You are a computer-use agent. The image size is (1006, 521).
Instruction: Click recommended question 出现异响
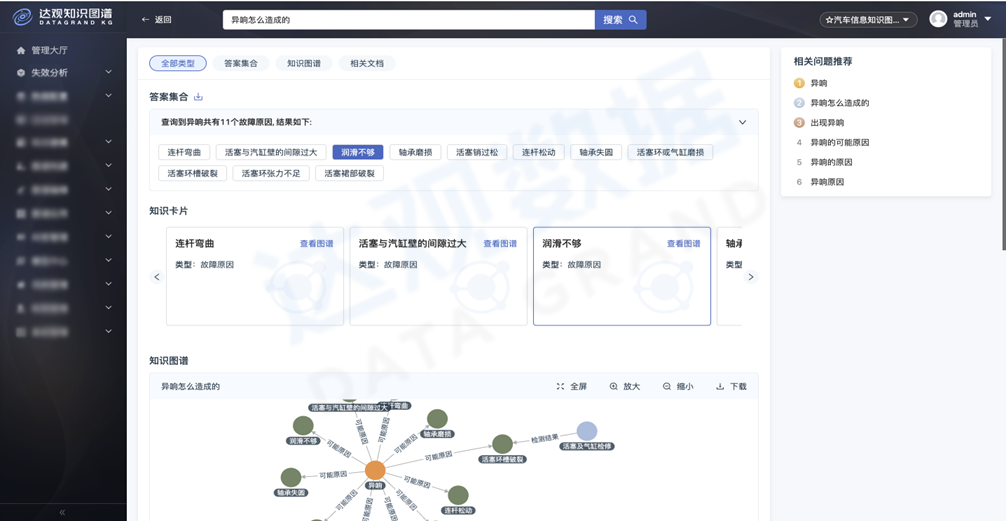[827, 123]
